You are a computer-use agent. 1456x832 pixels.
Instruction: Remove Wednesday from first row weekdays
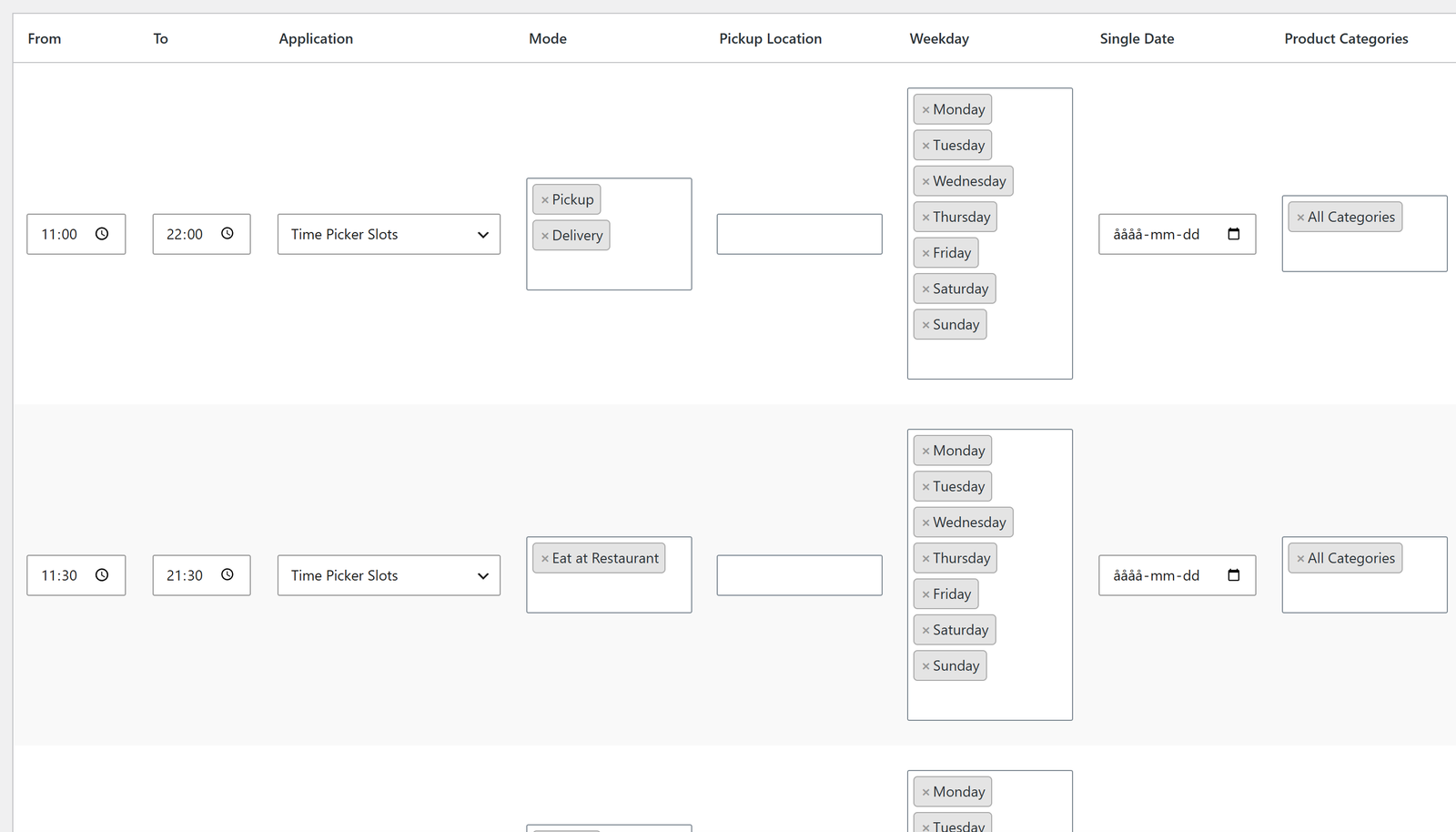[x=925, y=182]
